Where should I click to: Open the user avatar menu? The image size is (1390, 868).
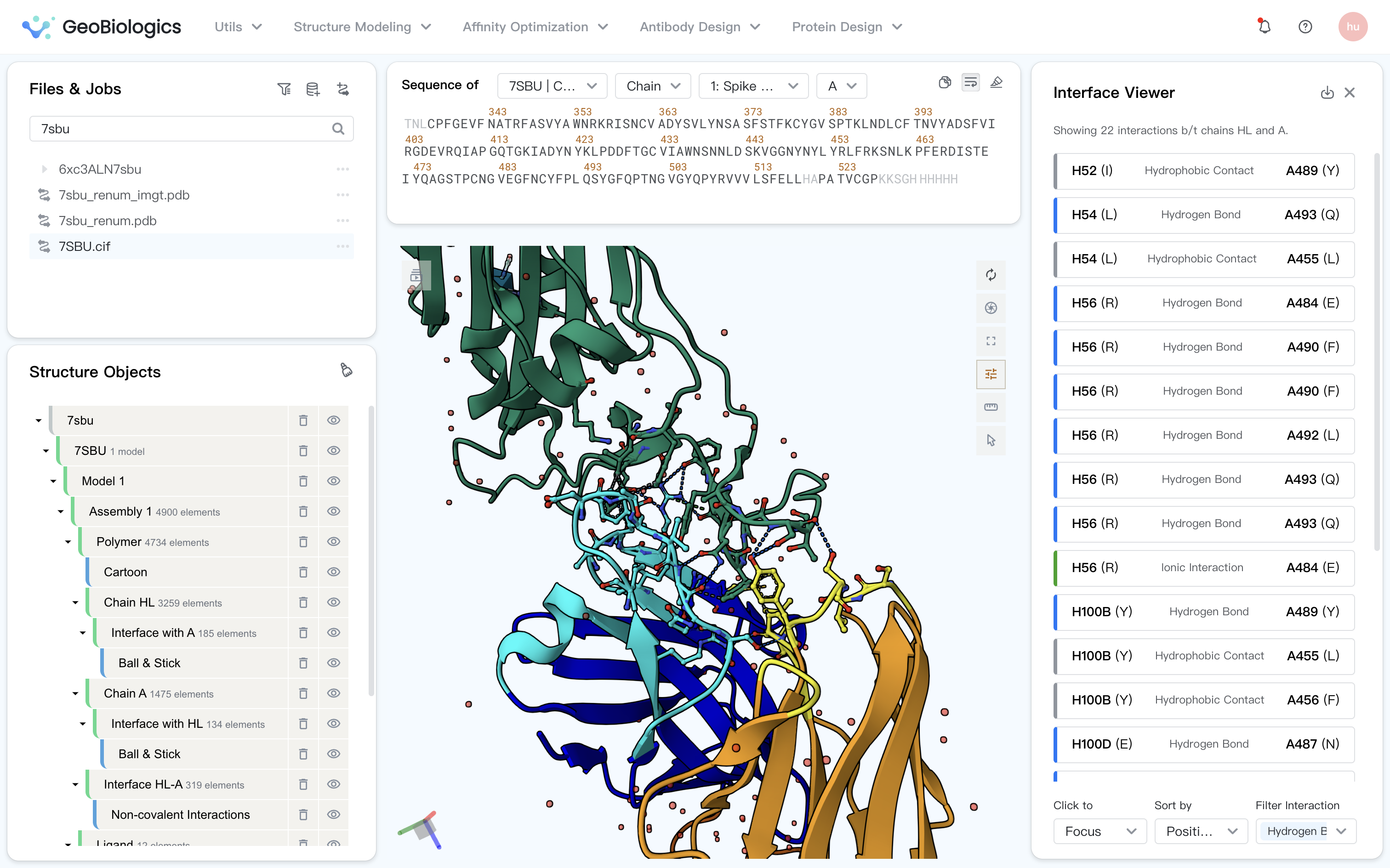[1353, 26]
